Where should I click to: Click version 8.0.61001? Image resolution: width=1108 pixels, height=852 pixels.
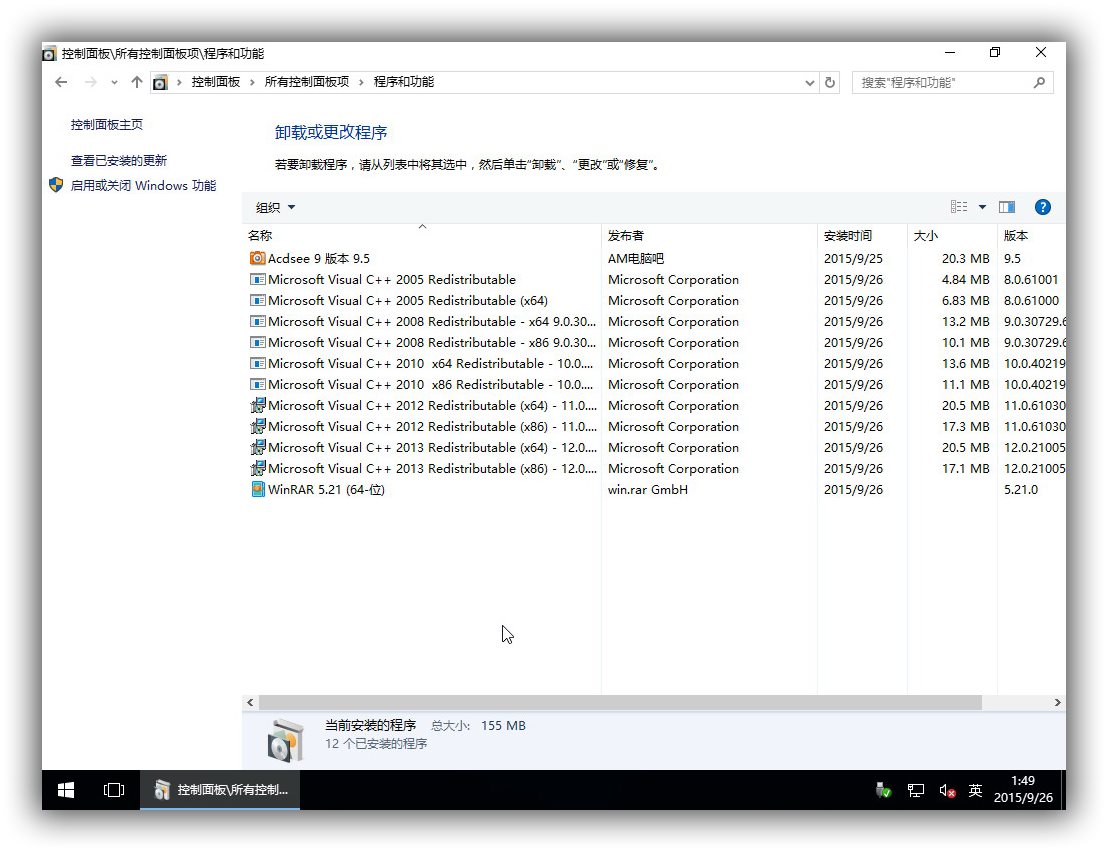pyautogui.click(x=1031, y=280)
